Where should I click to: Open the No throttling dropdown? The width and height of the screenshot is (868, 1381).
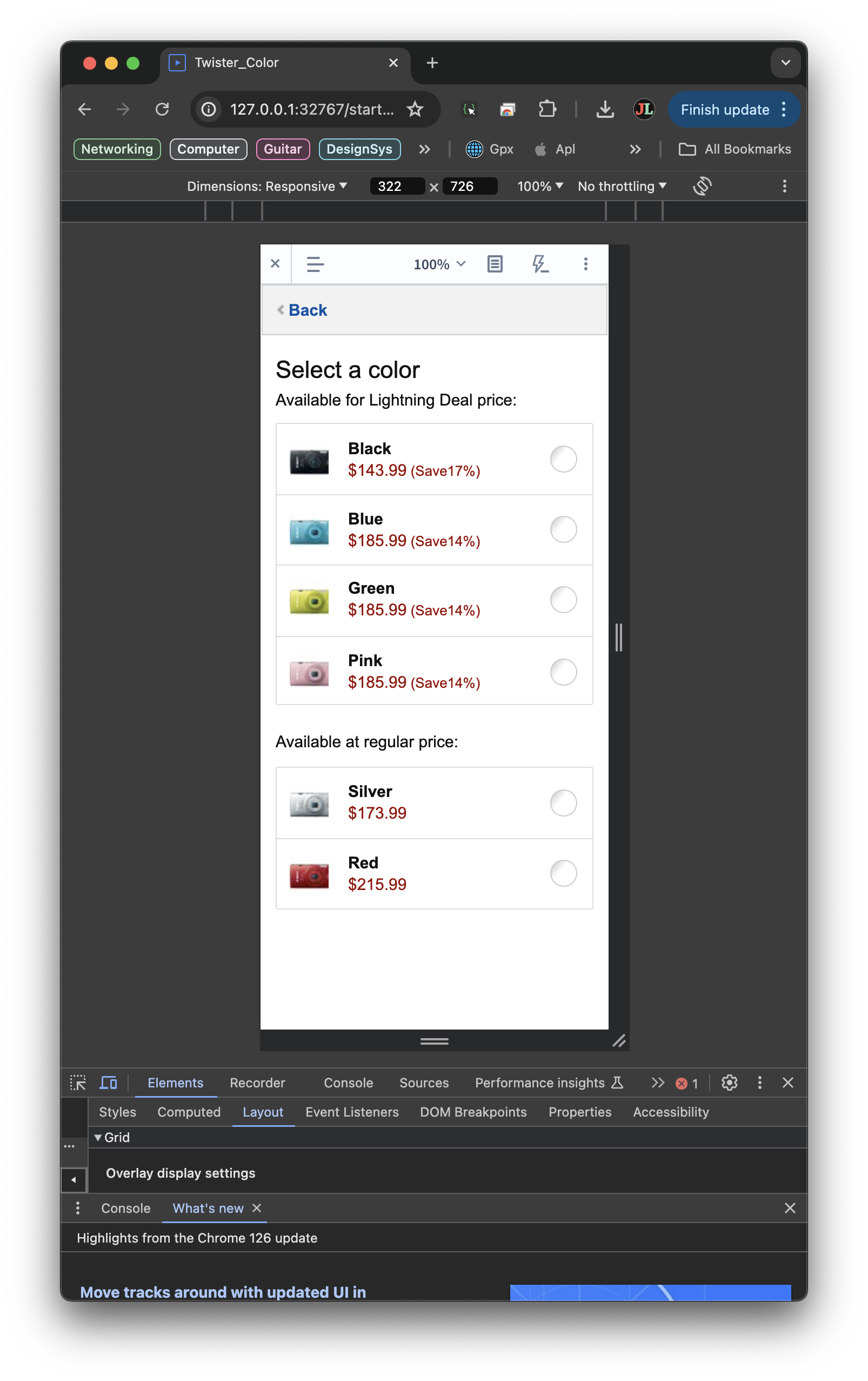[622, 186]
